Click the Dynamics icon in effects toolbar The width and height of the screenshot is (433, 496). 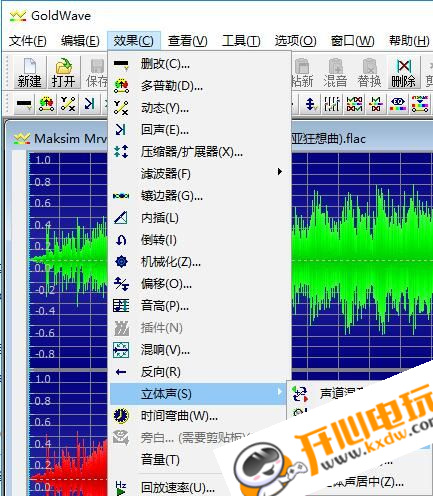coord(68,104)
